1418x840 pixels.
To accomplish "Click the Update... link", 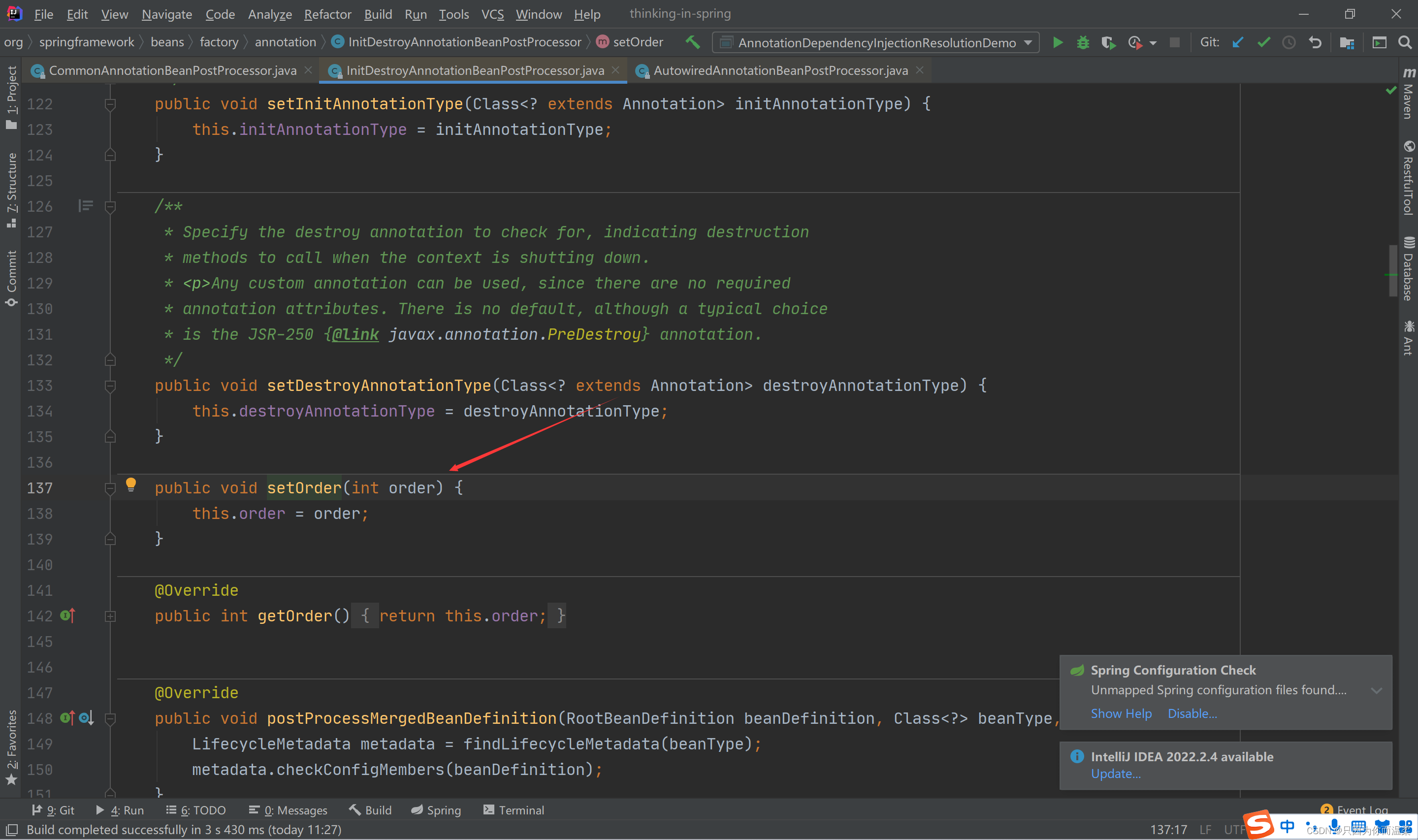I will pos(1115,773).
